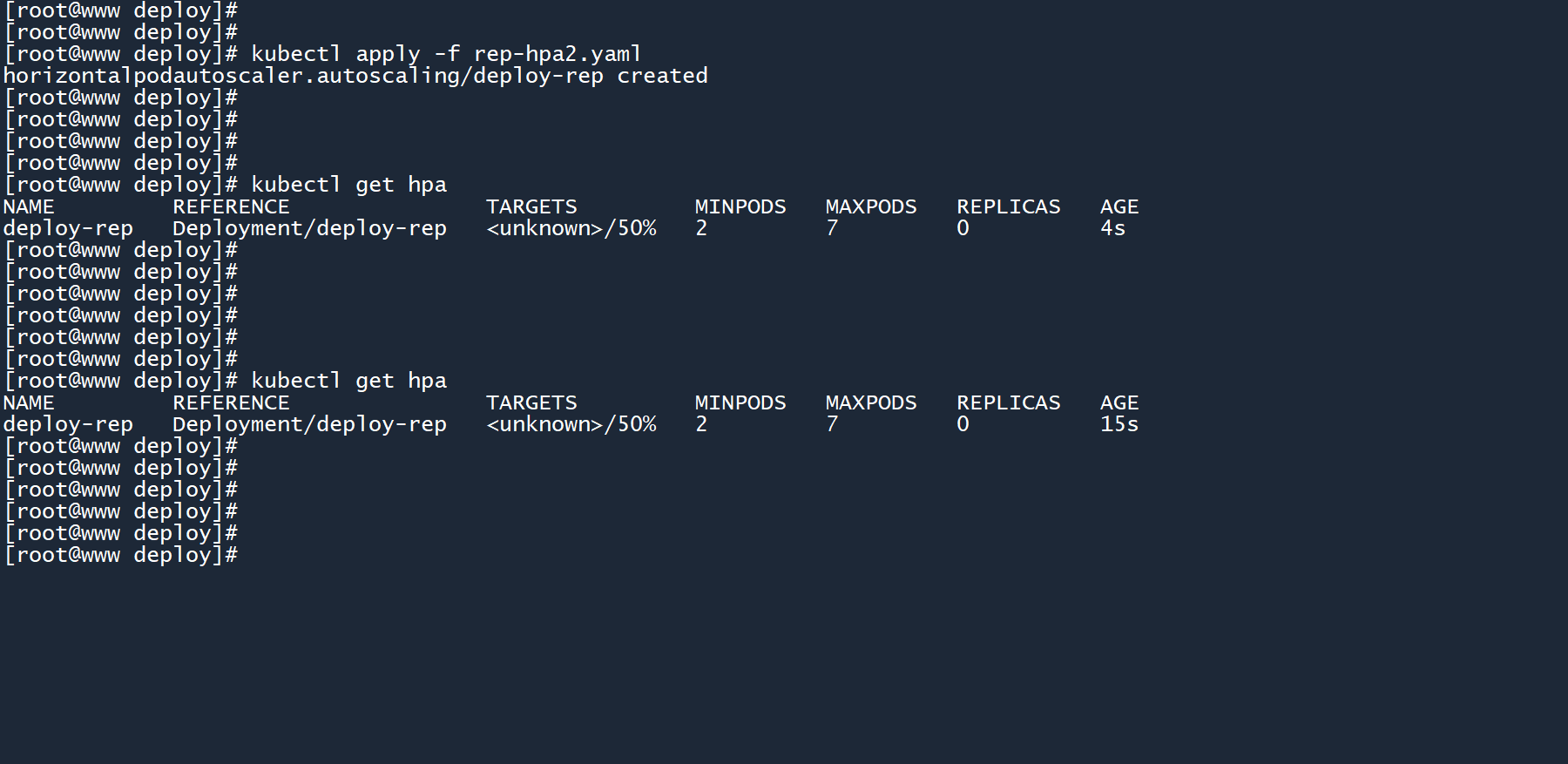Click the MINPODS header in the second table

tap(740, 402)
